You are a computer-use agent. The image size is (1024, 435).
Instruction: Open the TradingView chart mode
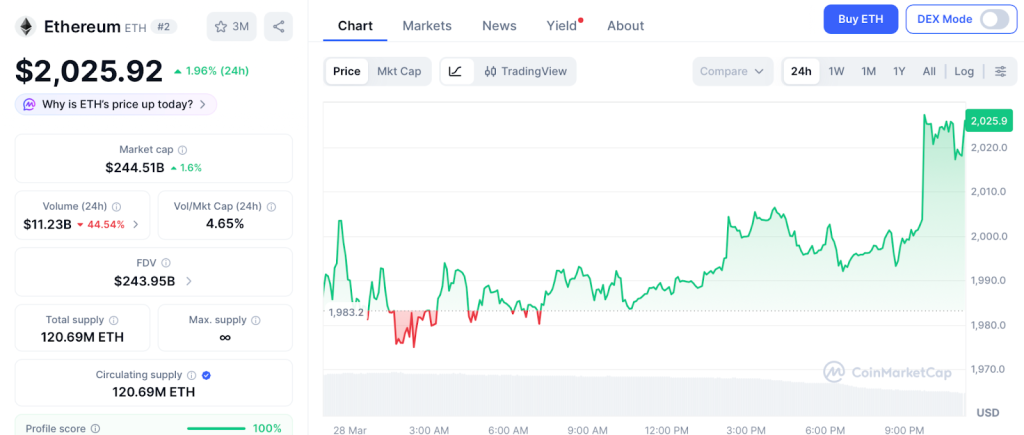525,71
